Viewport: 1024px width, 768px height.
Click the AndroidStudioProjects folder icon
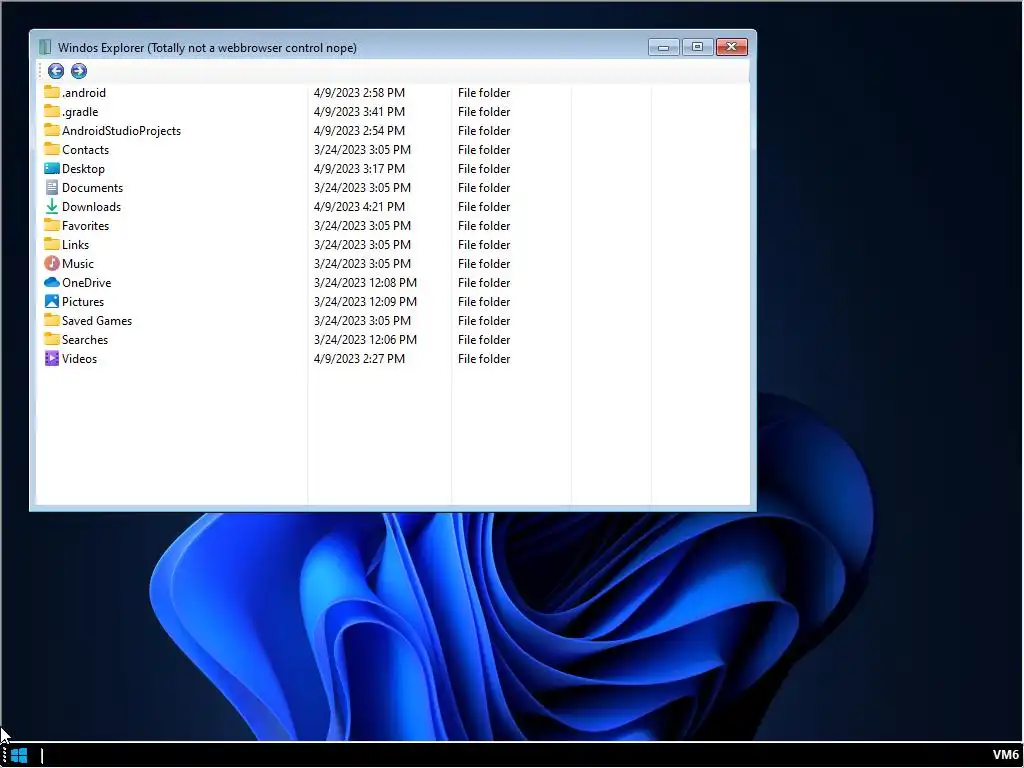pos(52,130)
